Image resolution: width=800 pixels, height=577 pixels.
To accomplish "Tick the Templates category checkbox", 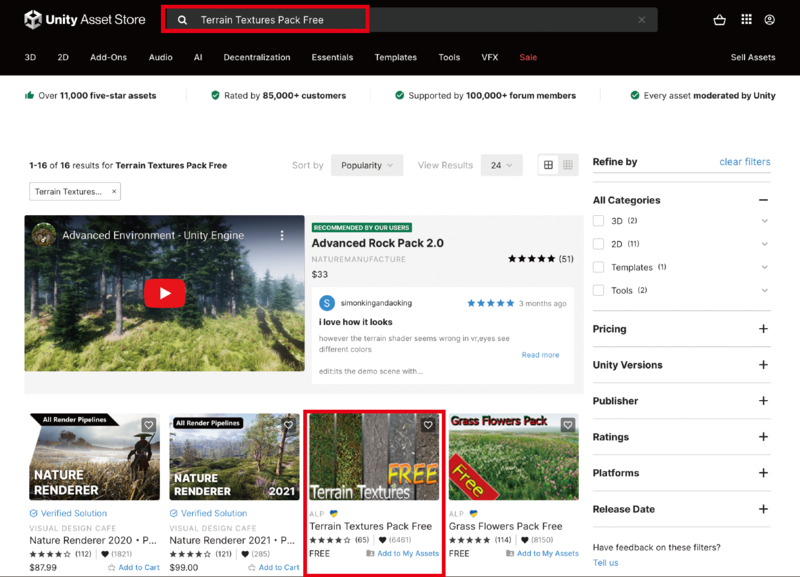I will (x=598, y=267).
